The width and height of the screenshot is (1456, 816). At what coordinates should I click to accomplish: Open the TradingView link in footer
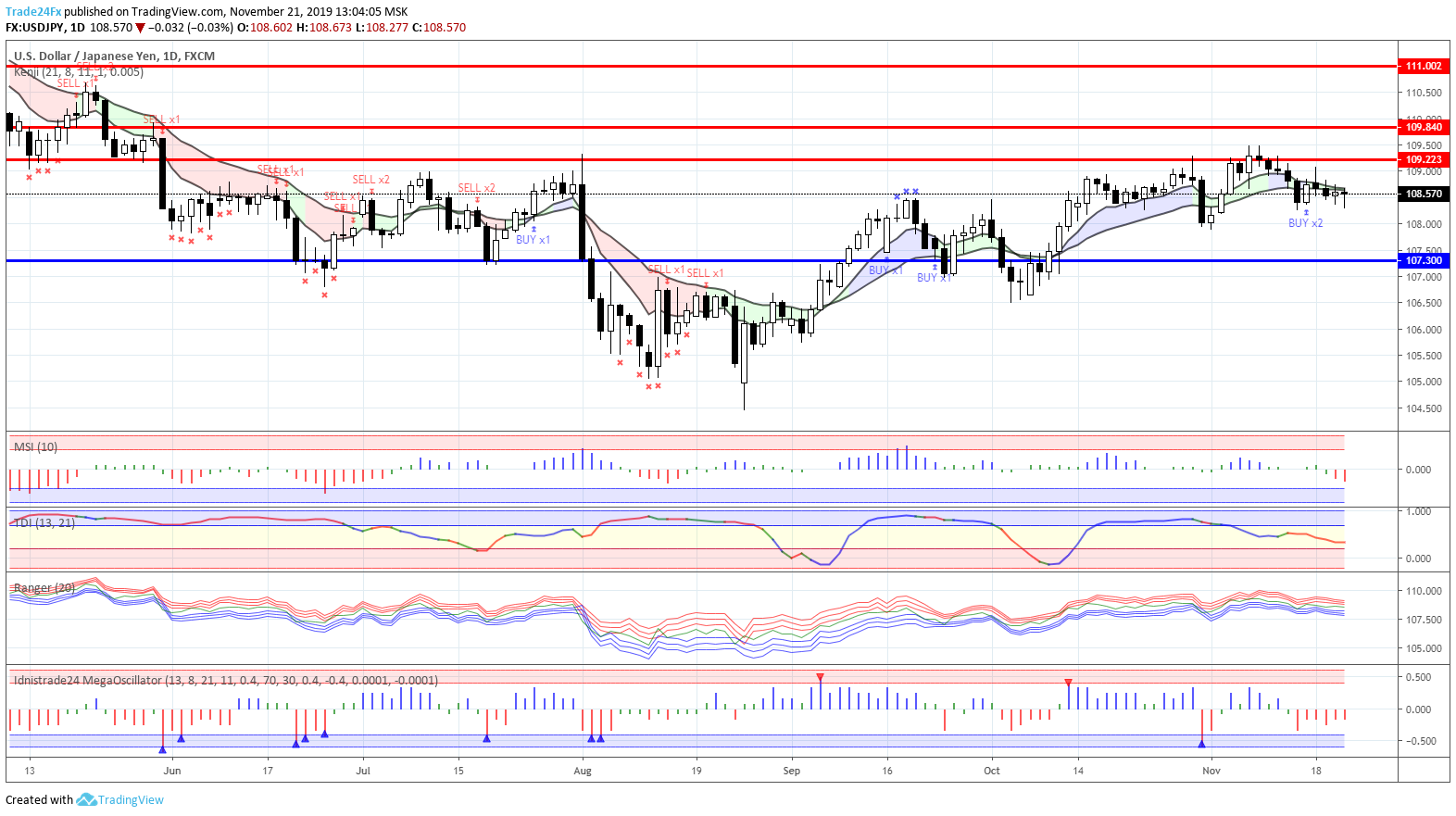(131, 800)
